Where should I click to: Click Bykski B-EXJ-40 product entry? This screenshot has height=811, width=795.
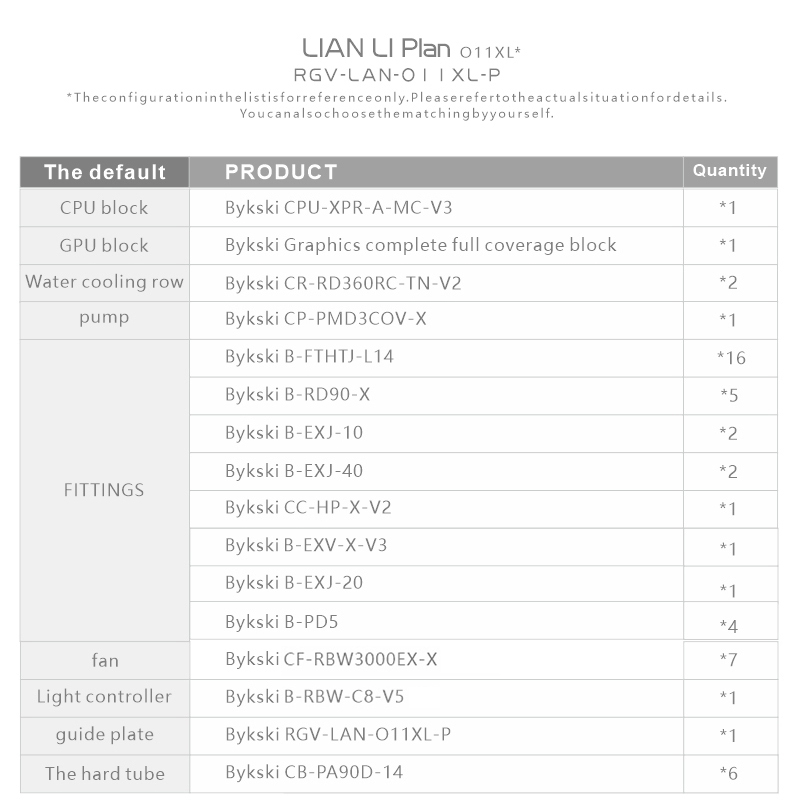click(294, 471)
